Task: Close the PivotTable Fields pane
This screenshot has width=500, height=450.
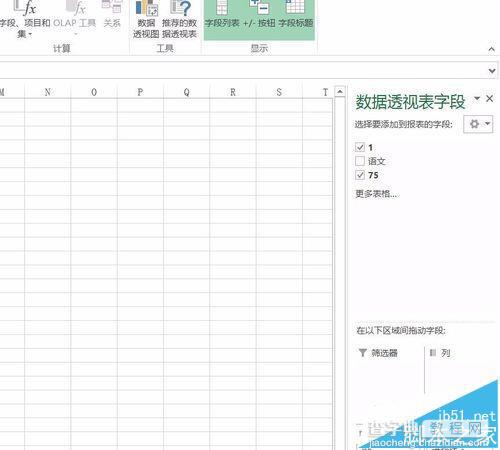Action: click(x=489, y=98)
